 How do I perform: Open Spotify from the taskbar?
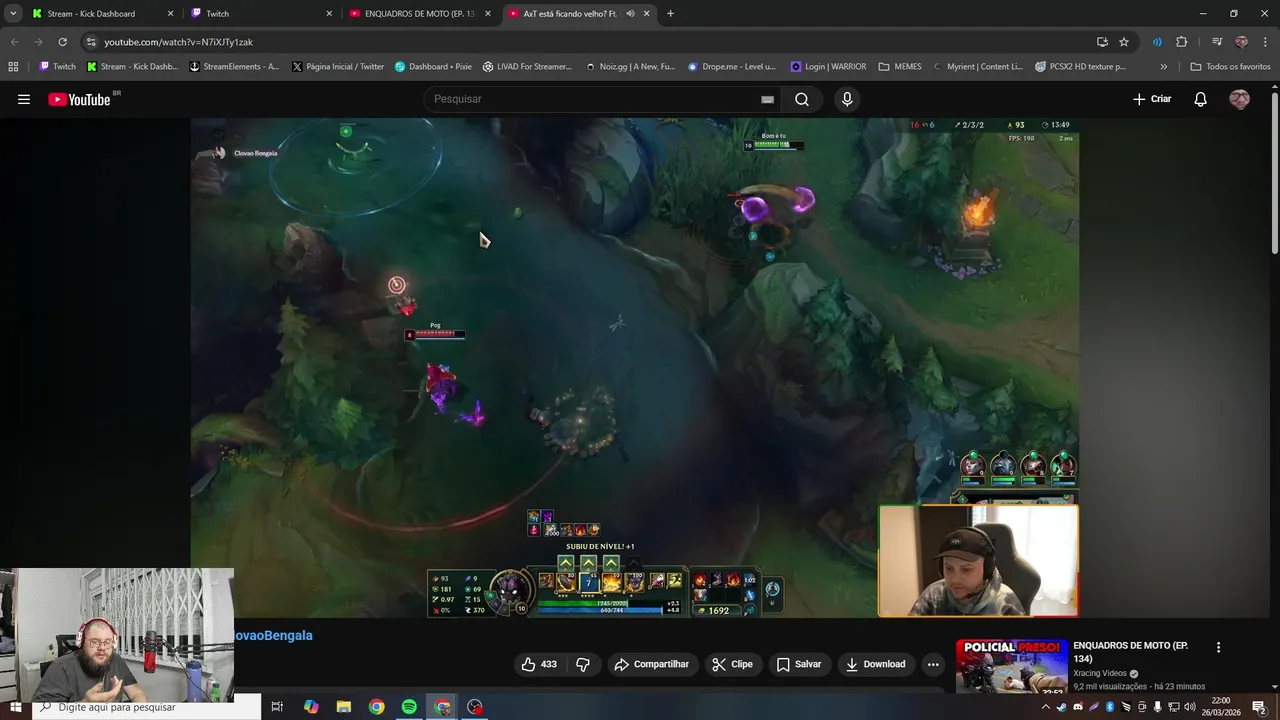pyautogui.click(x=409, y=707)
